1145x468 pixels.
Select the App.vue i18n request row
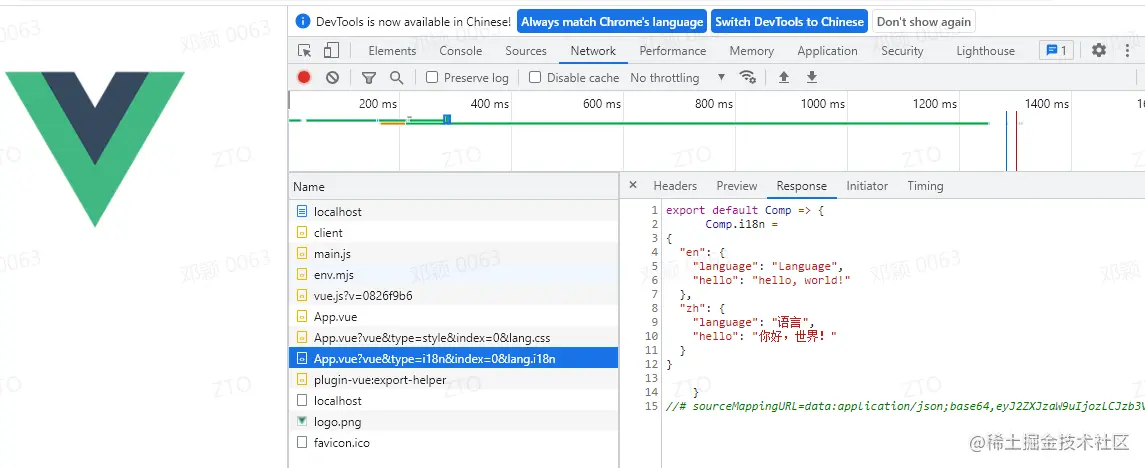tap(453, 358)
